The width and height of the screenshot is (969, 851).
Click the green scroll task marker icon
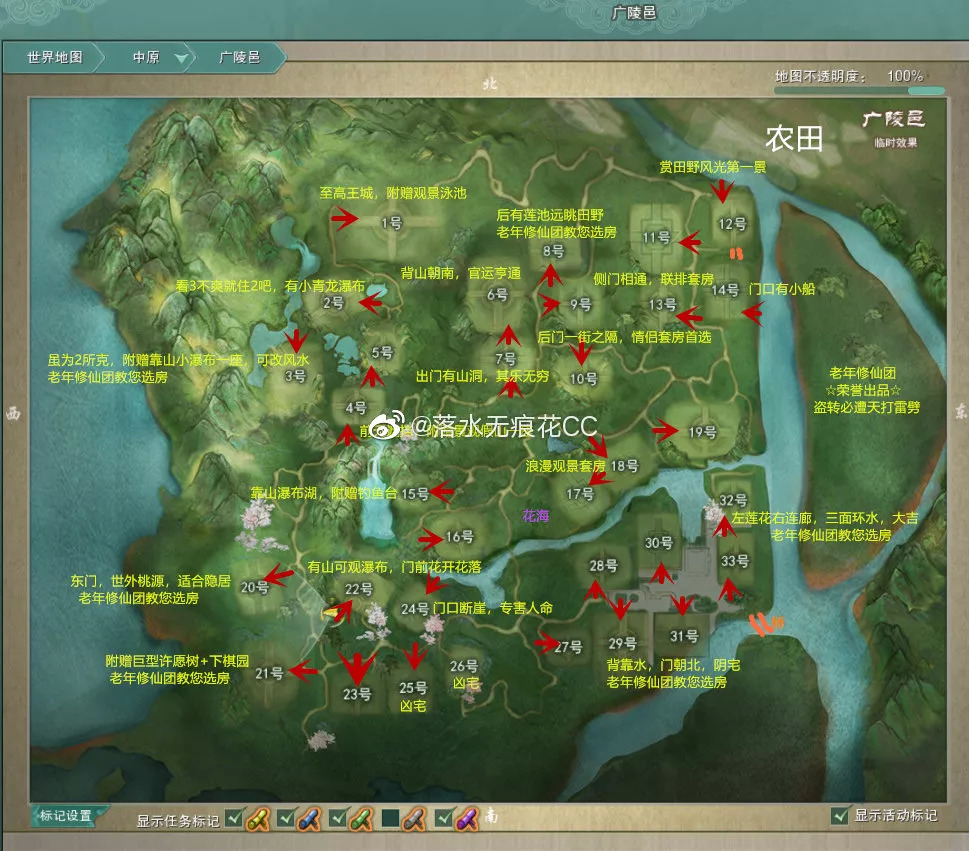tap(361, 819)
